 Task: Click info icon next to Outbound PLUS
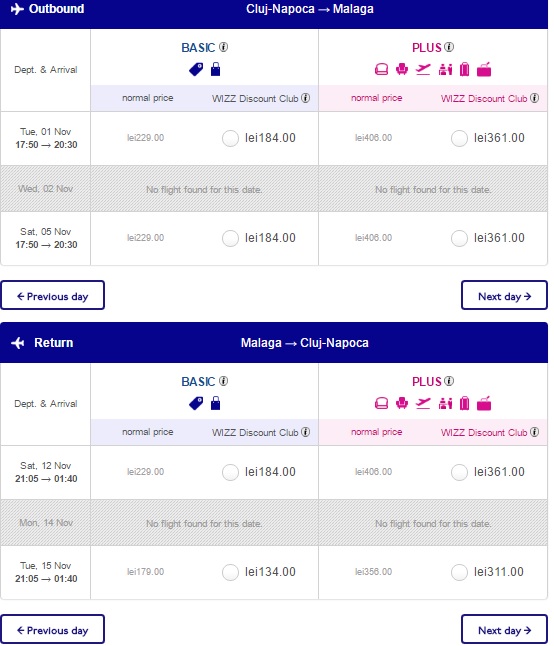(x=449, y=47)
